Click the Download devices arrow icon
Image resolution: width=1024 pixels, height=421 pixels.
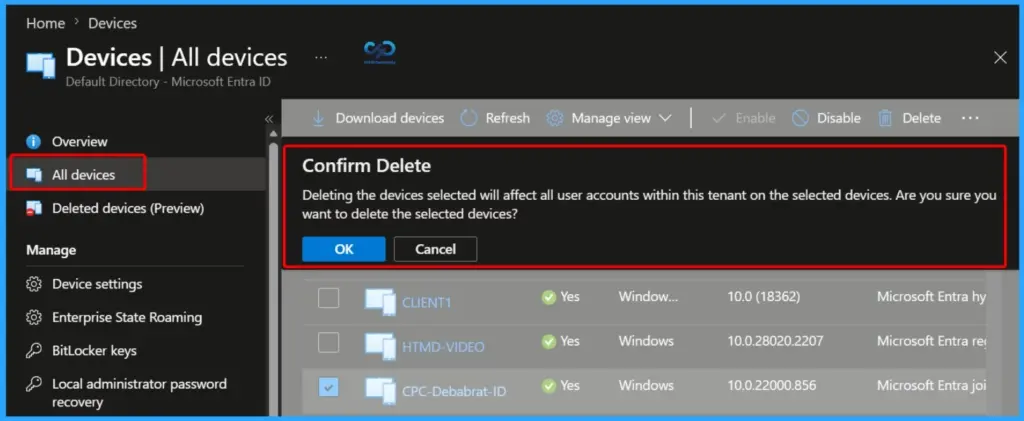[x=318, y=118]
